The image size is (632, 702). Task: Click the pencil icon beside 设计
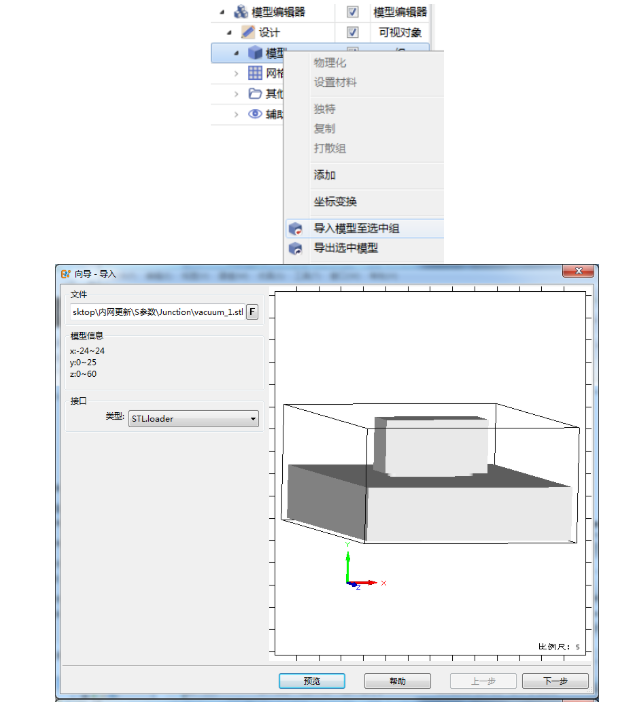(247, 32)
